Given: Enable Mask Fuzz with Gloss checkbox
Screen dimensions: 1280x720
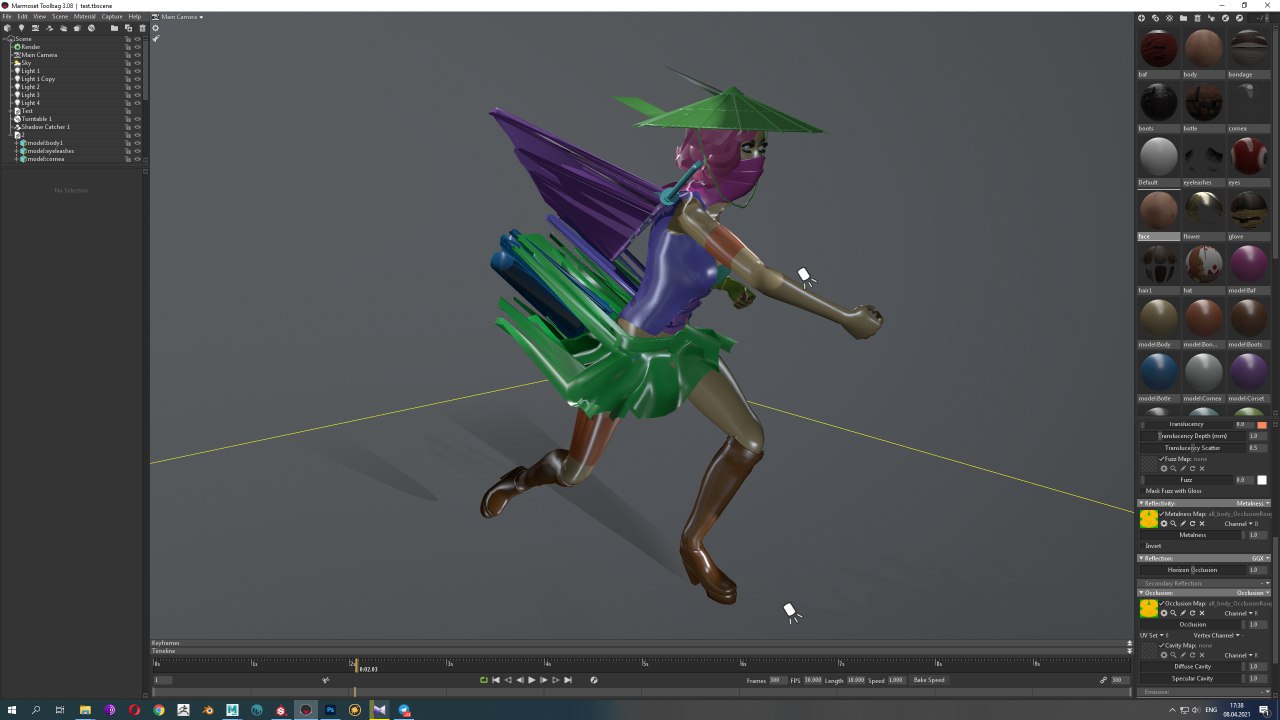Looking at the screenshot, I should pyautogui.click(x=1142, y=491).
